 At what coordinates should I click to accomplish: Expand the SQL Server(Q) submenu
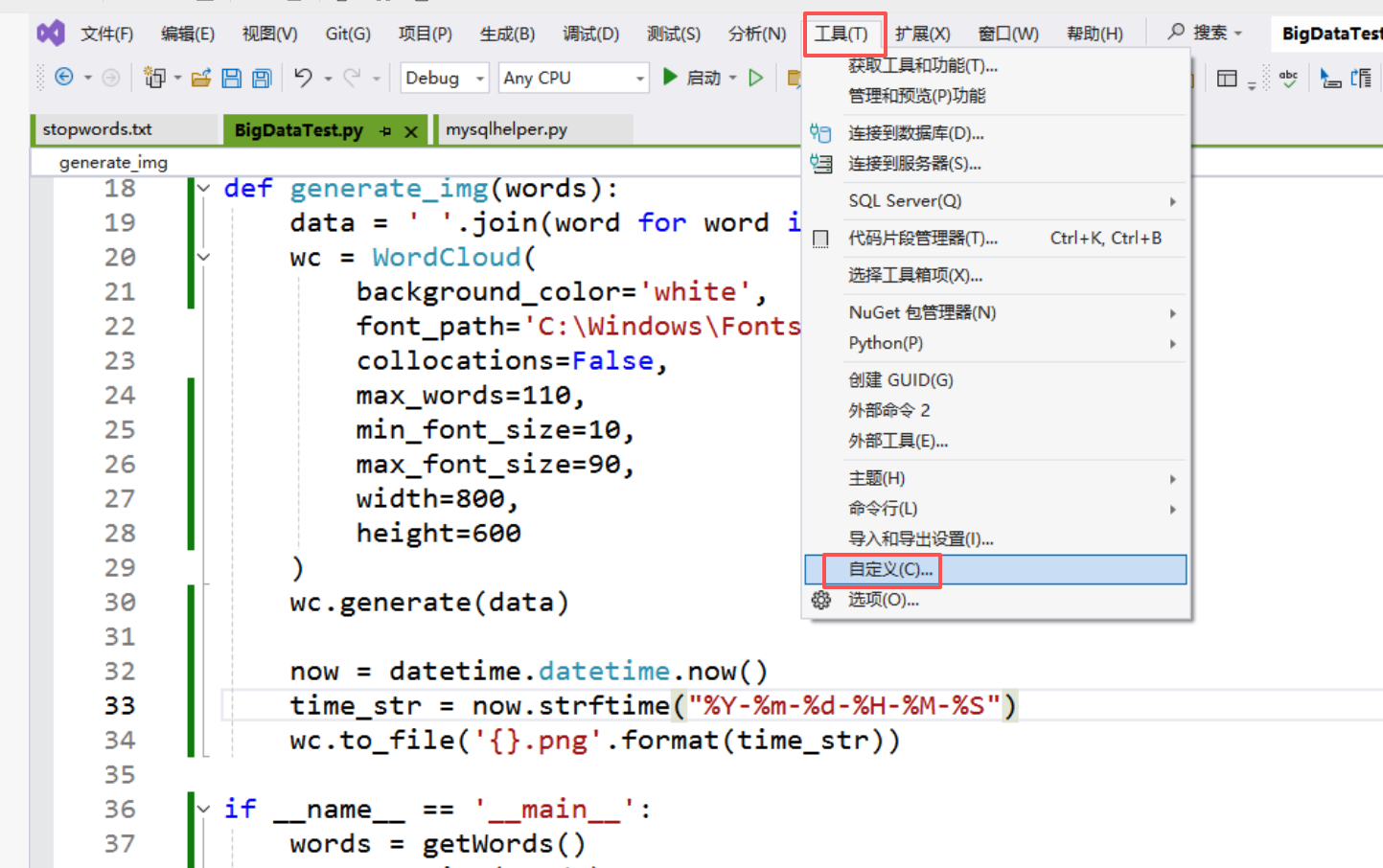1173,201
